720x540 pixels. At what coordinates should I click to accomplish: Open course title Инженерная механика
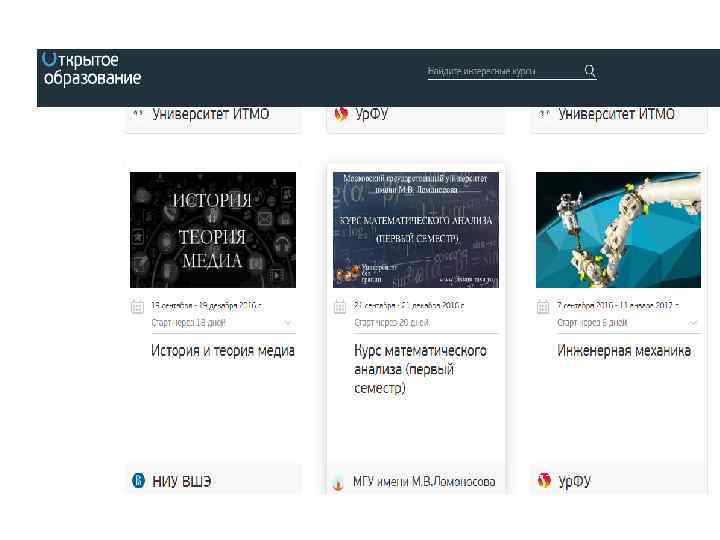tap(624, 351)
